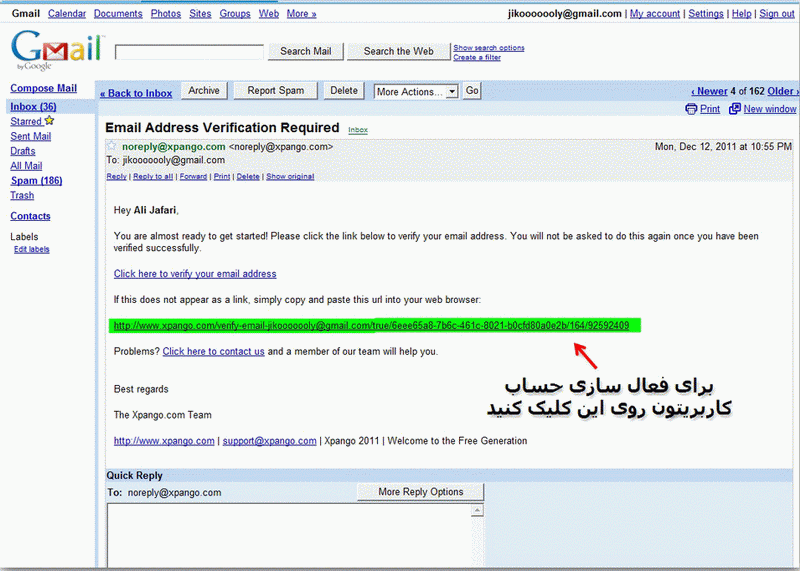Click small Delete link under header
Screen dimensions: 800x571
tap(248, 177)
